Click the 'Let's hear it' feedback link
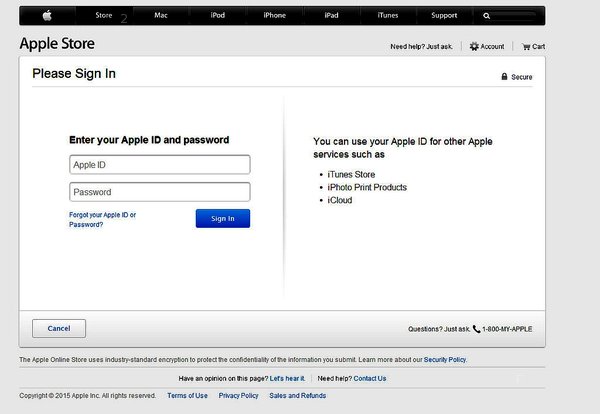This screenshot has width=600, height=414. (x=287, y=378)
